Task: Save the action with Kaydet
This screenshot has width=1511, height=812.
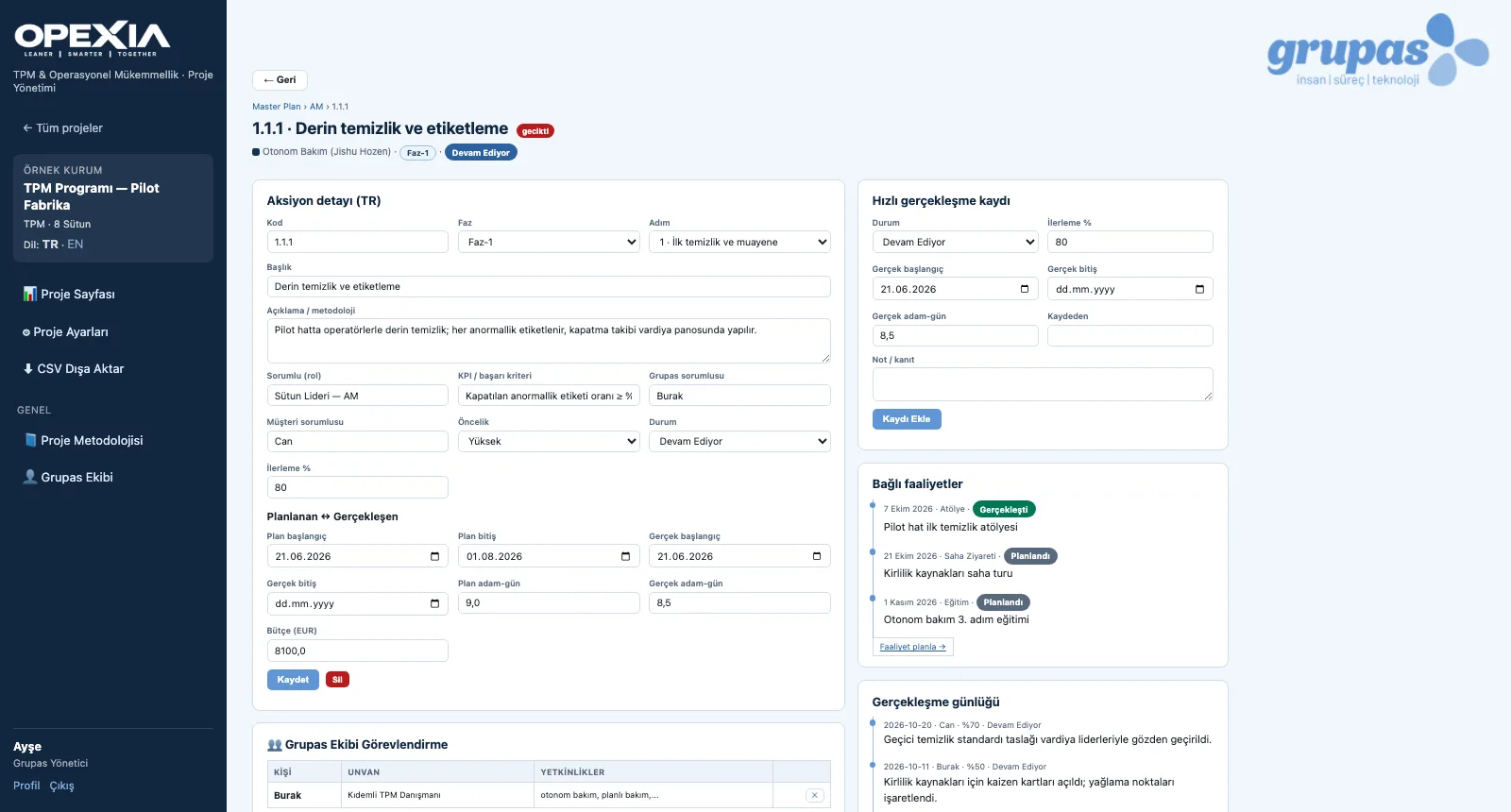Action: [293, 680]
